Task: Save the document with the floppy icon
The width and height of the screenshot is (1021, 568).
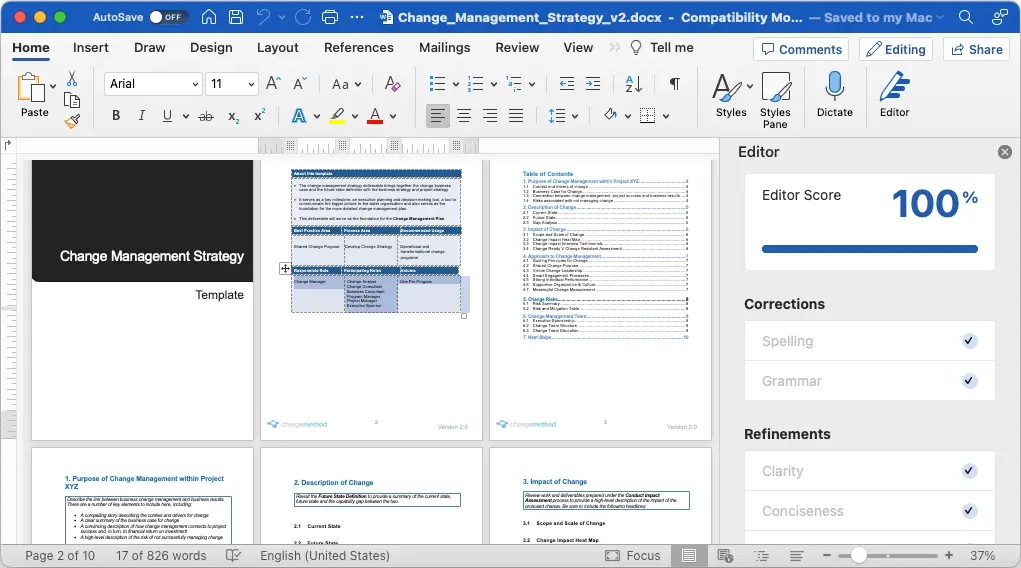Action: click(236, 17)
